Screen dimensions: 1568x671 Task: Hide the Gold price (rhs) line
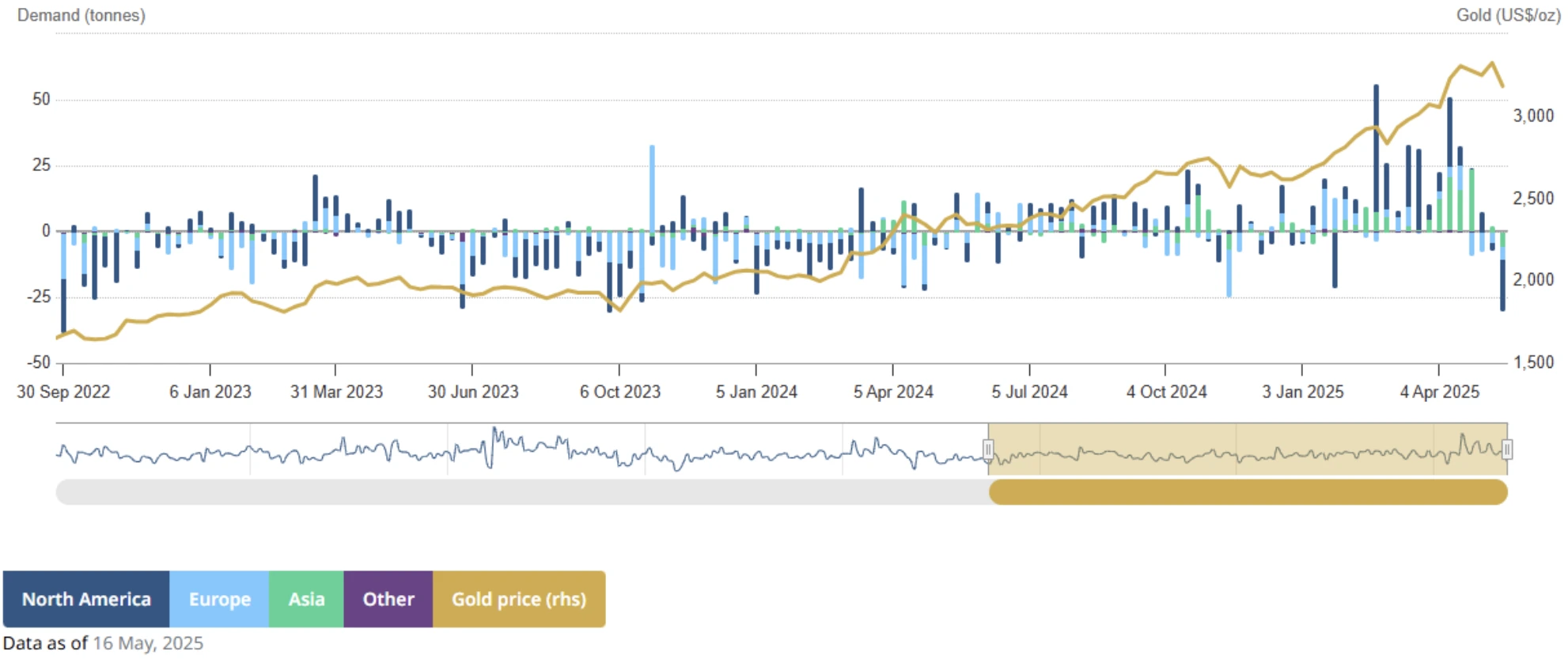pos(518,599)
